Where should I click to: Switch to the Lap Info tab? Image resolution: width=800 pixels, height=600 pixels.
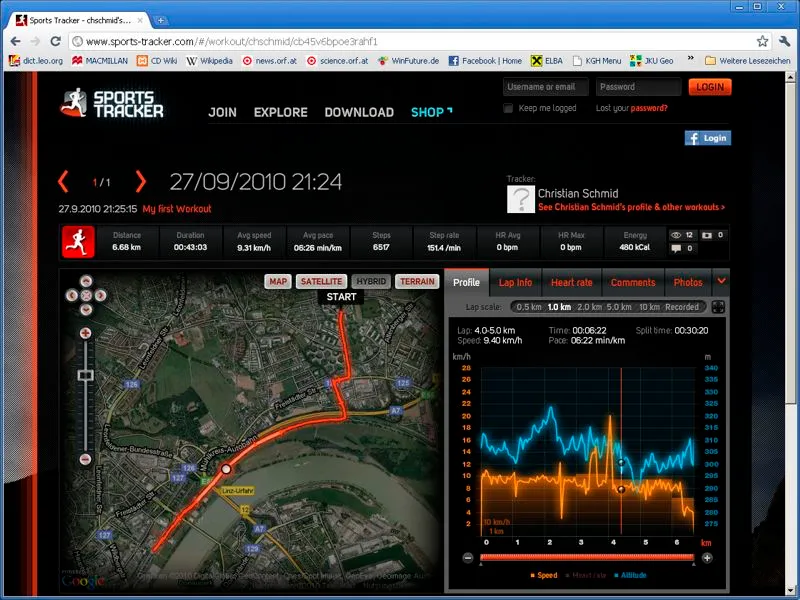(x=515, y=283)
